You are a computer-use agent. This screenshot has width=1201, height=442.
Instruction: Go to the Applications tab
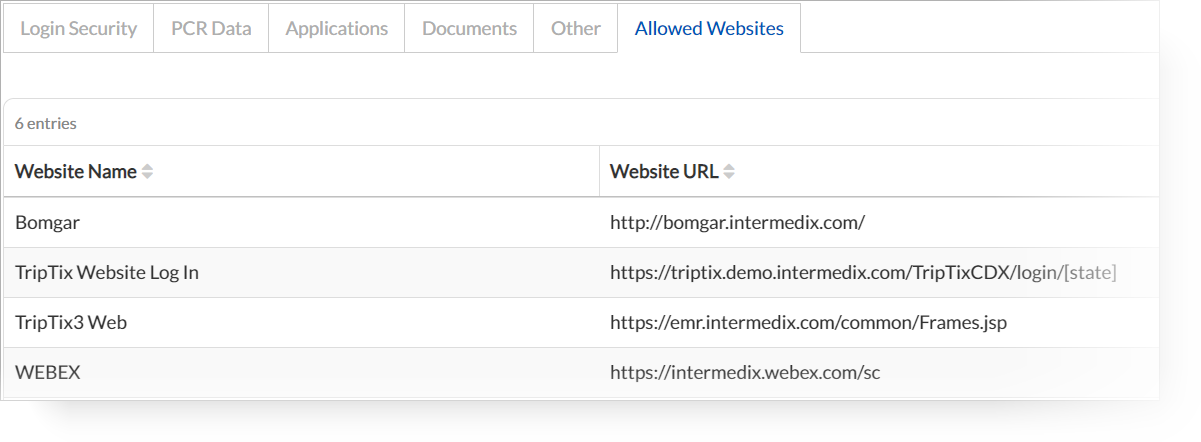(337, 28)
